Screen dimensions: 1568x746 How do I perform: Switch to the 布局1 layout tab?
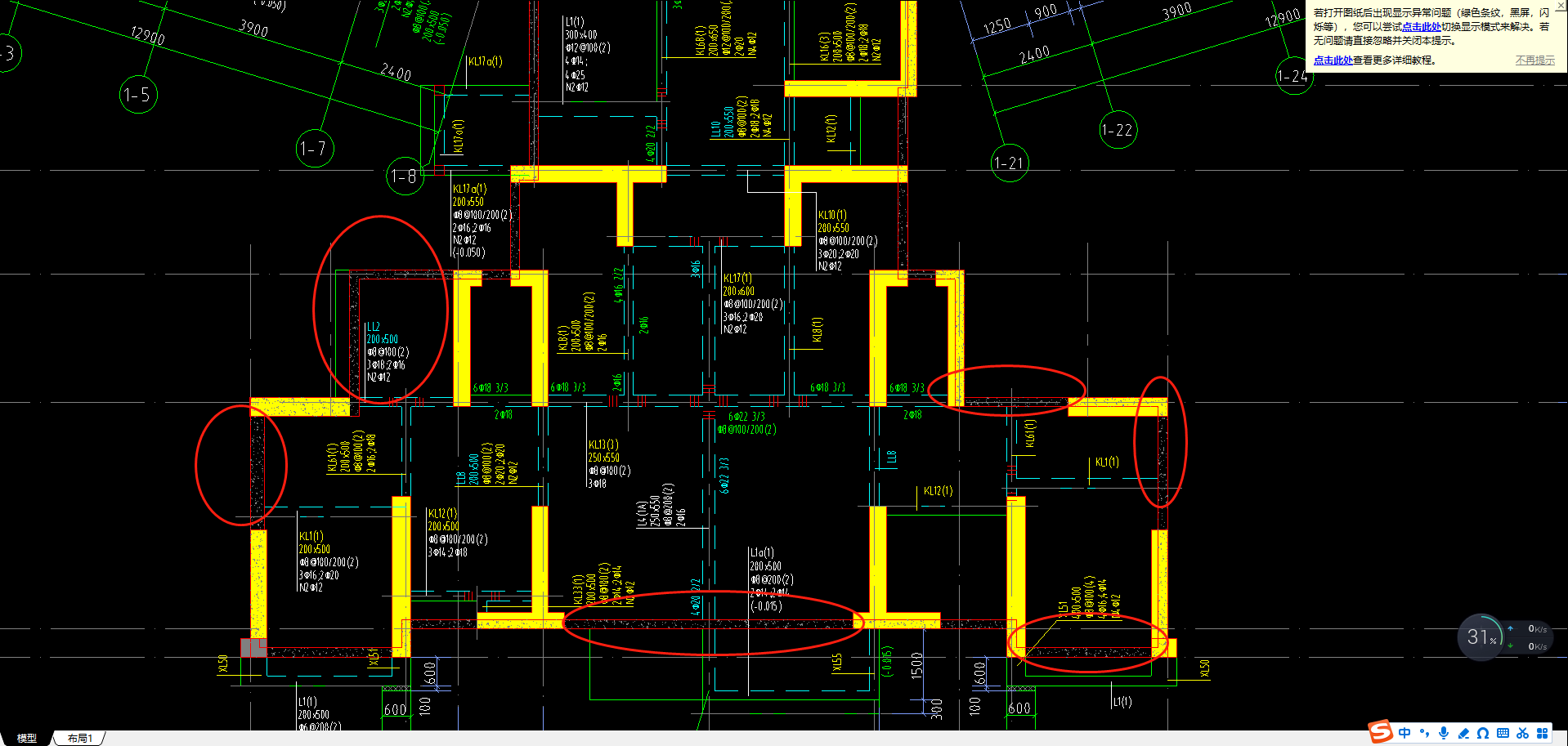point(80,738)
